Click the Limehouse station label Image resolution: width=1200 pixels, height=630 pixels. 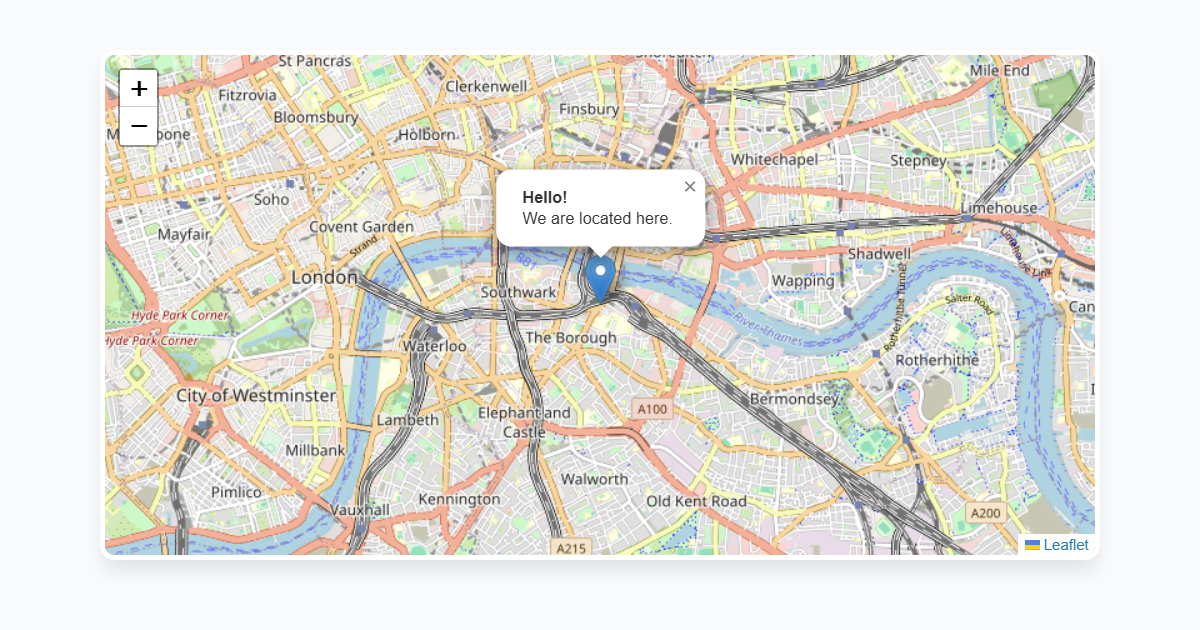coord(999,208)
